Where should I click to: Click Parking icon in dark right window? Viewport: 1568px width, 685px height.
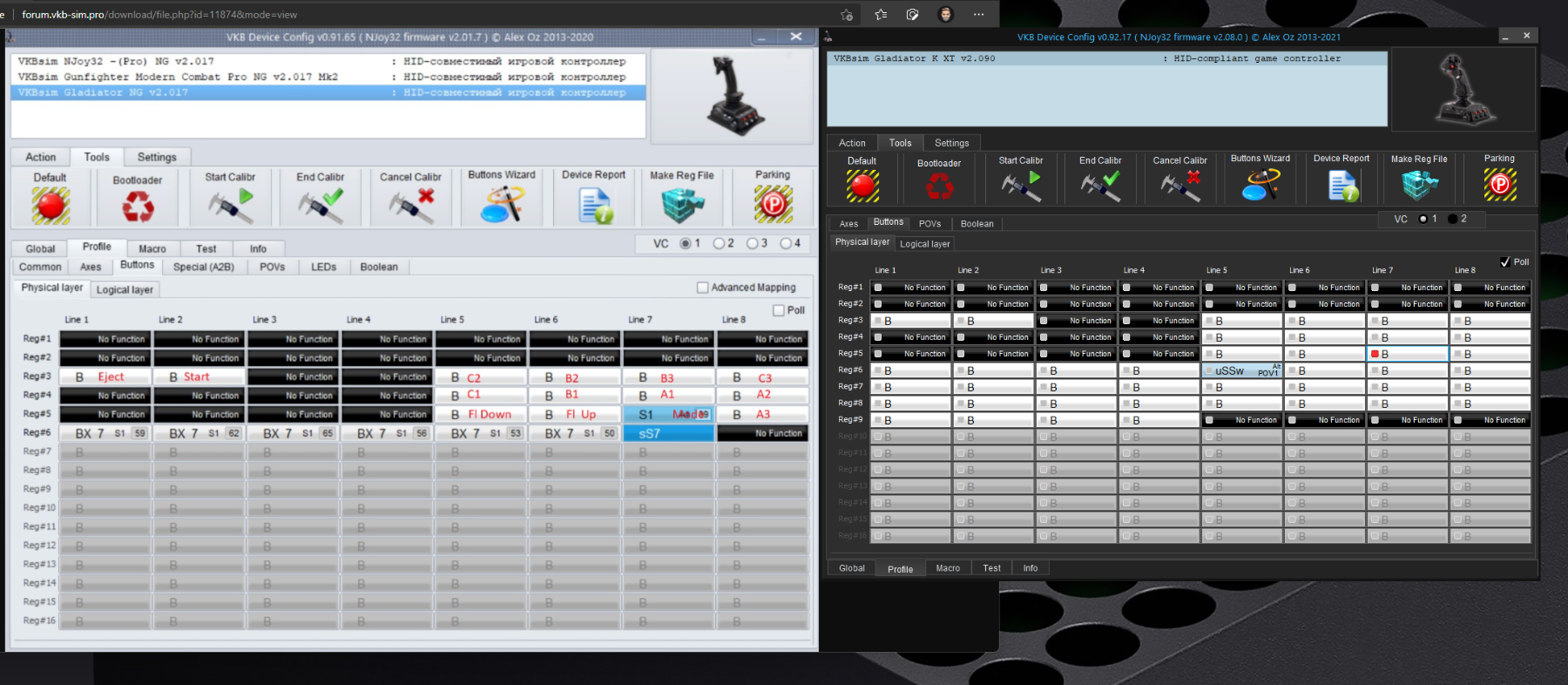click(1500, 184)
